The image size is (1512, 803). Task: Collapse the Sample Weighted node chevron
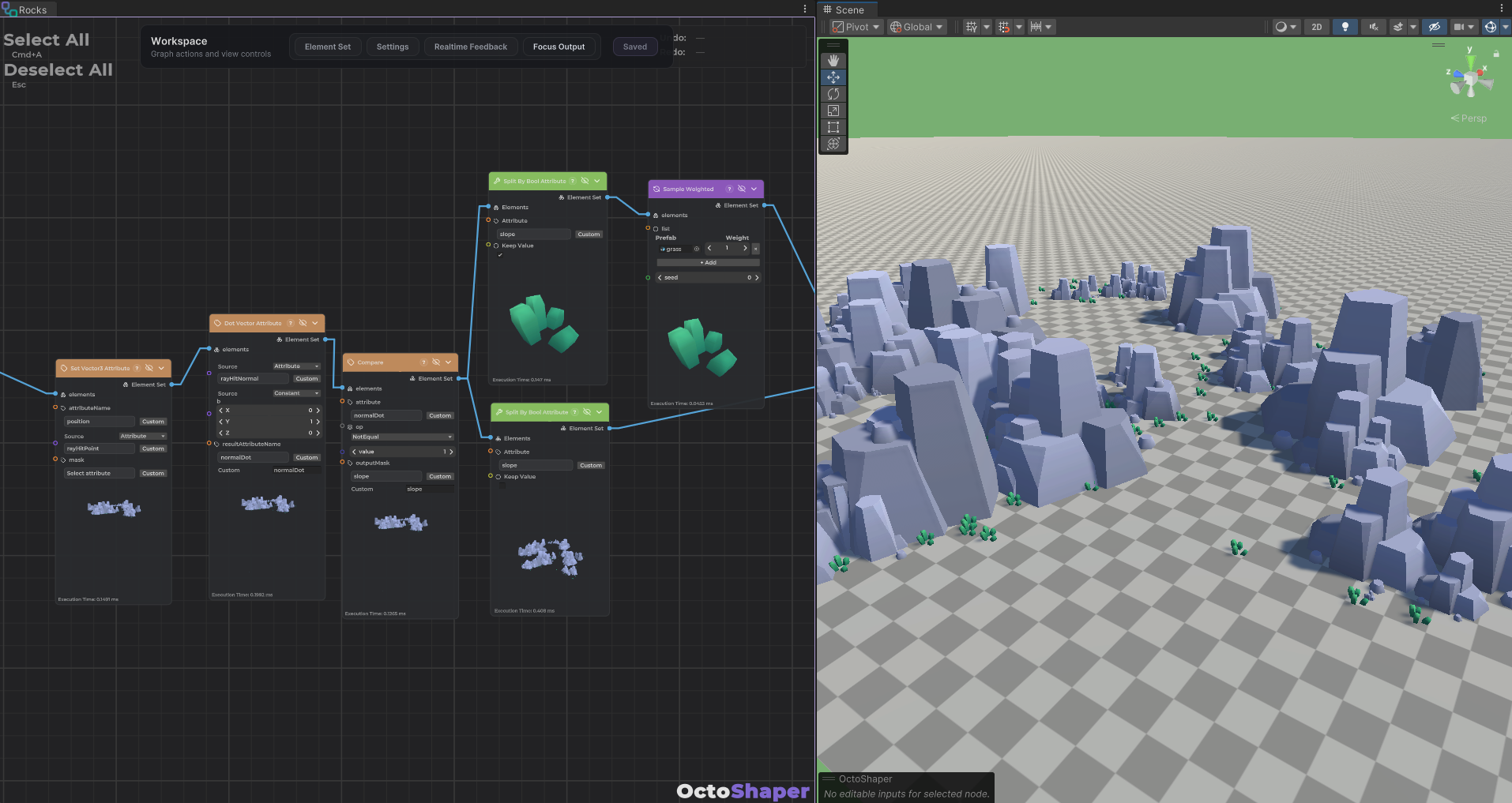pos(754,189)
